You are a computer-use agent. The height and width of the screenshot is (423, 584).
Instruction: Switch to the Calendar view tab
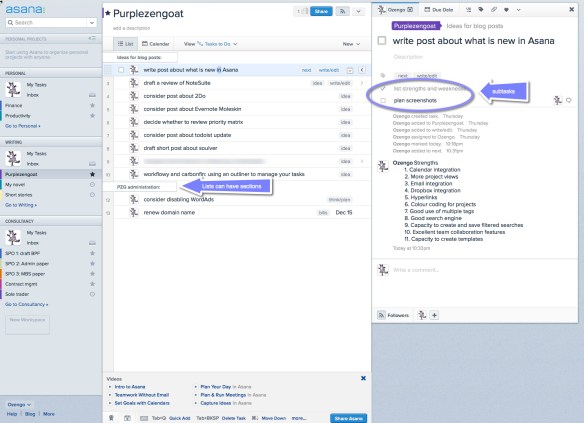[156, 44]
